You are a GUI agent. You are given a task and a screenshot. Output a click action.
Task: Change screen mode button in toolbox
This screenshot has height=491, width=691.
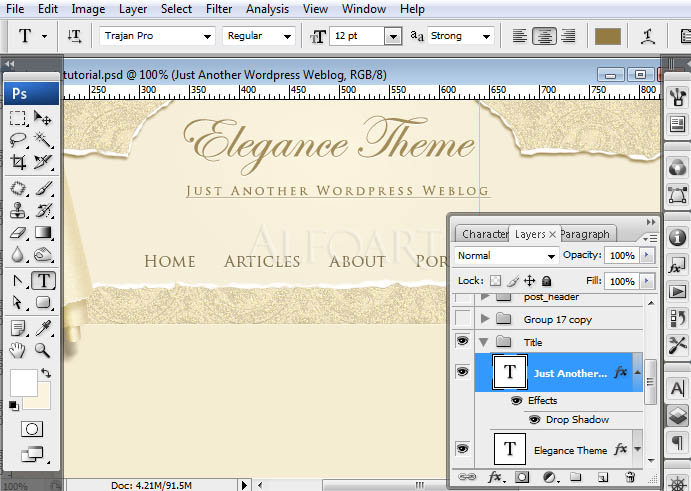(33, 454)
